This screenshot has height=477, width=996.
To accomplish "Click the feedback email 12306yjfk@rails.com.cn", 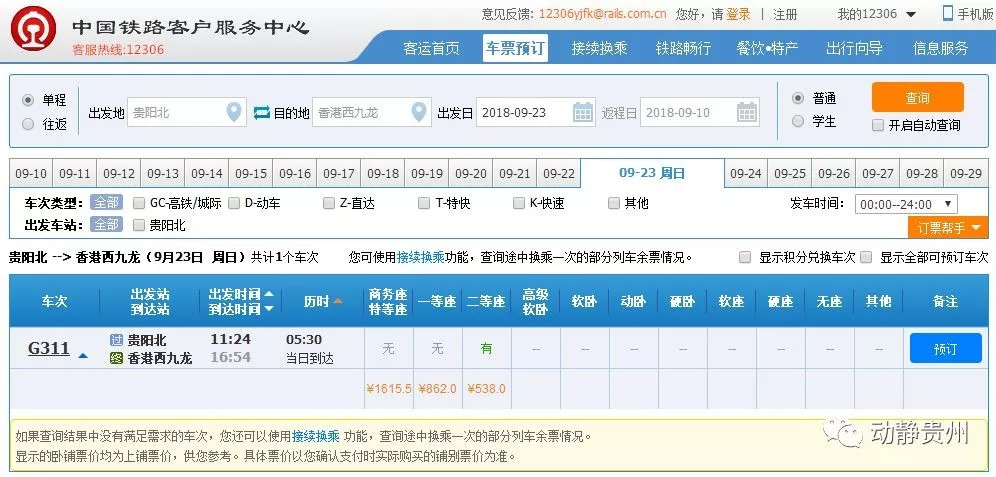I will point(602,14).
